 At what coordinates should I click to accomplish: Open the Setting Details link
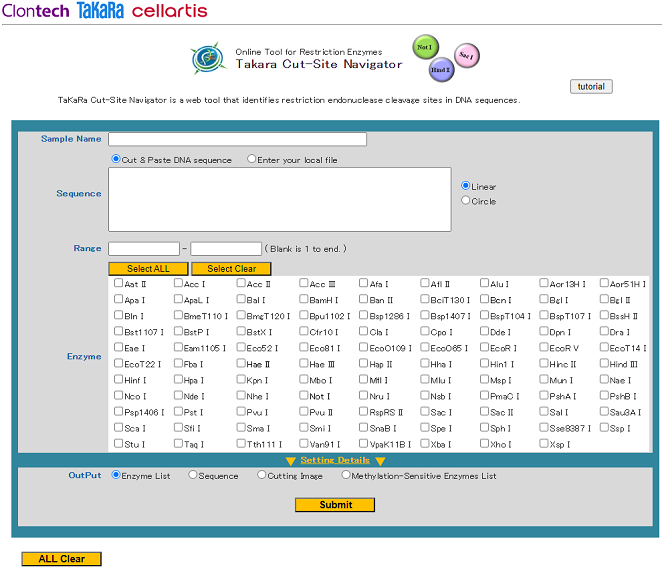click(x=335, y=460)
